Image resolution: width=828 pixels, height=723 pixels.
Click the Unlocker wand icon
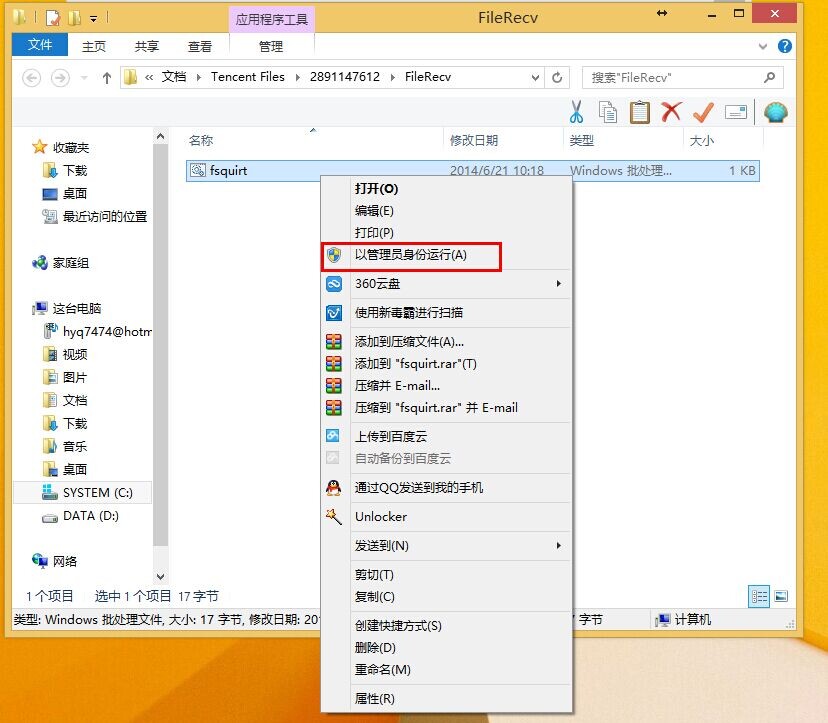(334, 517)
